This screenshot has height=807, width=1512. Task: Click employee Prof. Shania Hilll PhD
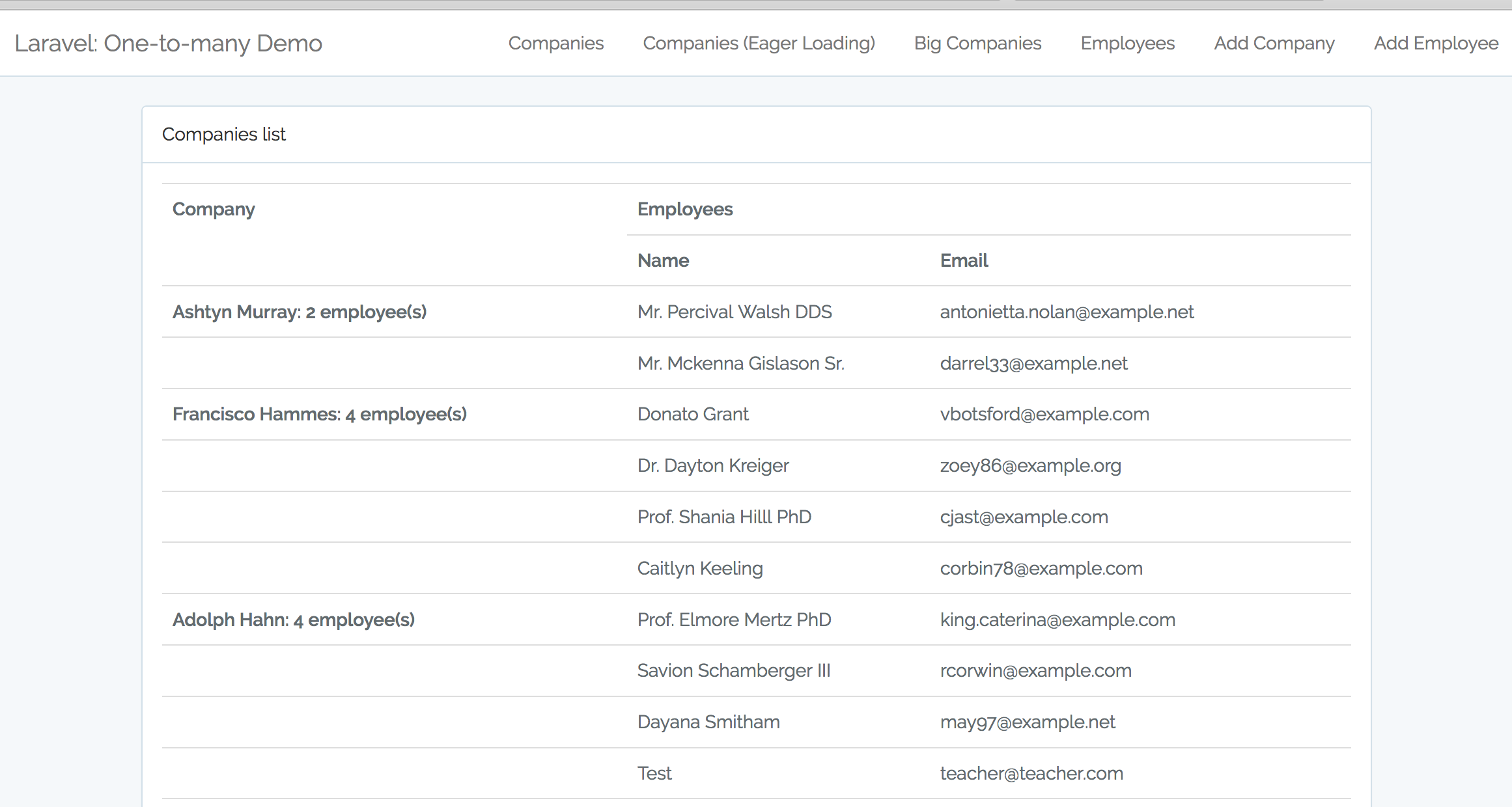(723, 517)
